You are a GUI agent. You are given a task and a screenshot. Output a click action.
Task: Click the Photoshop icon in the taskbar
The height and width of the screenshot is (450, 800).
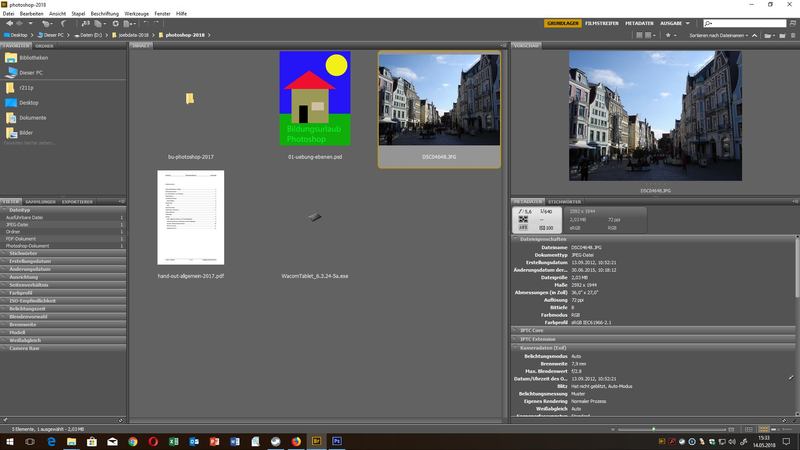337,440
